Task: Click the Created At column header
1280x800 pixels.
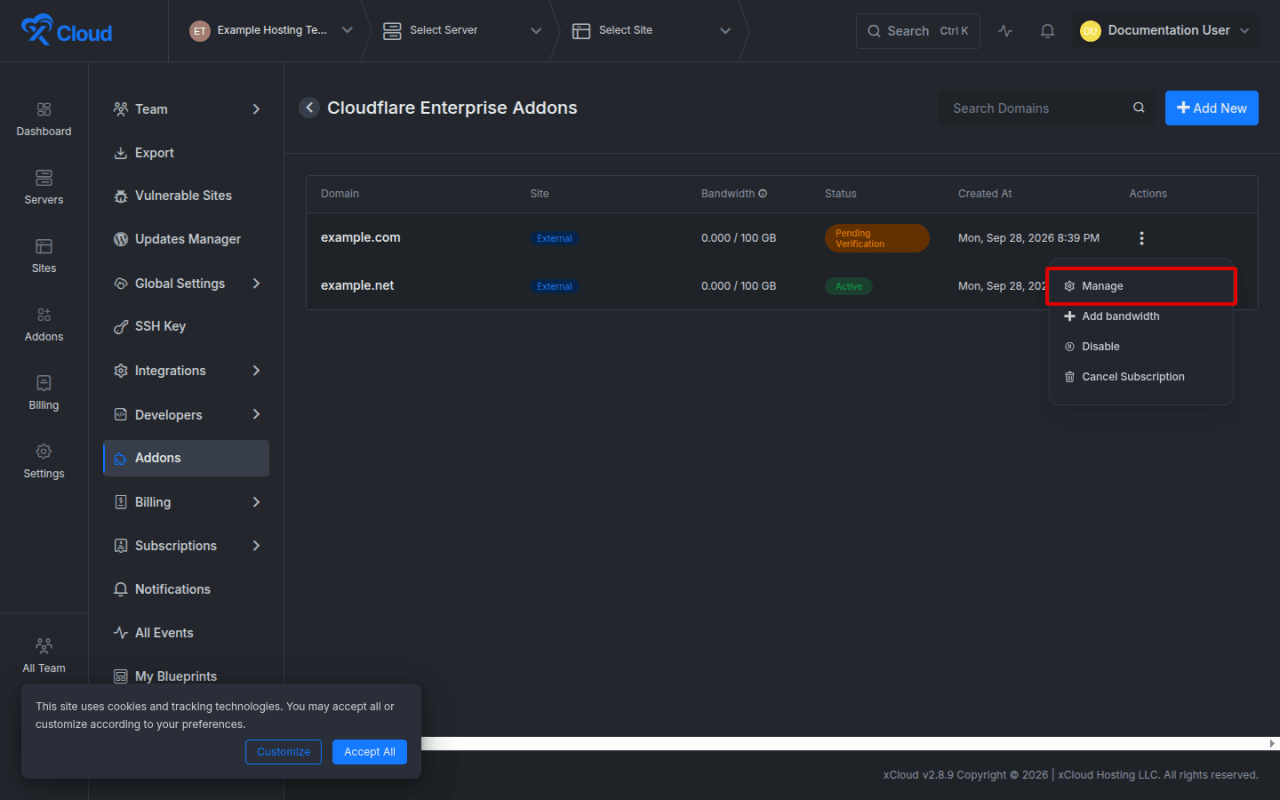Action: pos(985,194)
